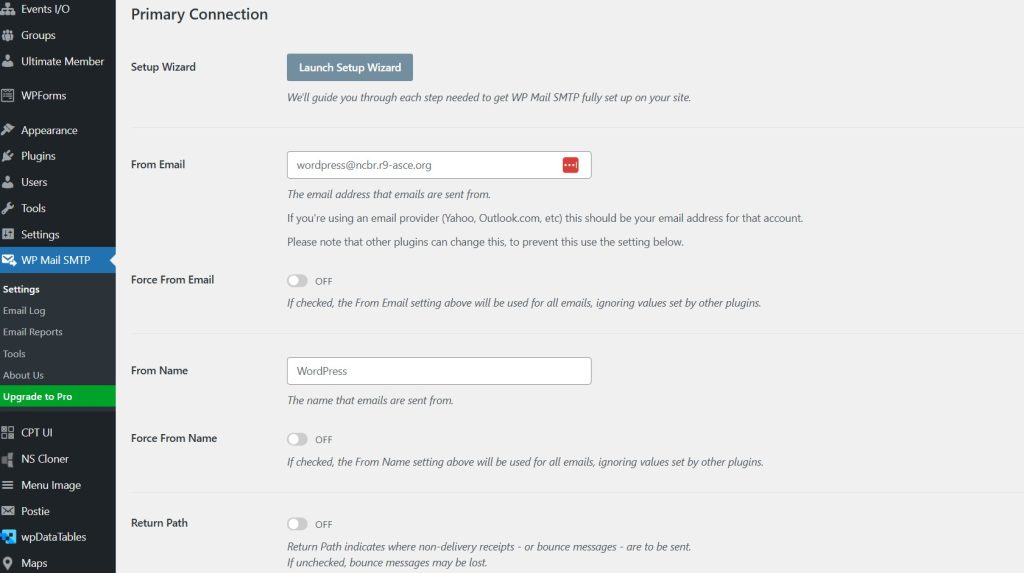This screenshot has width=1024, height=573.
Task: Click the Maps location pin icon
Action: click(x=9, y=563)
